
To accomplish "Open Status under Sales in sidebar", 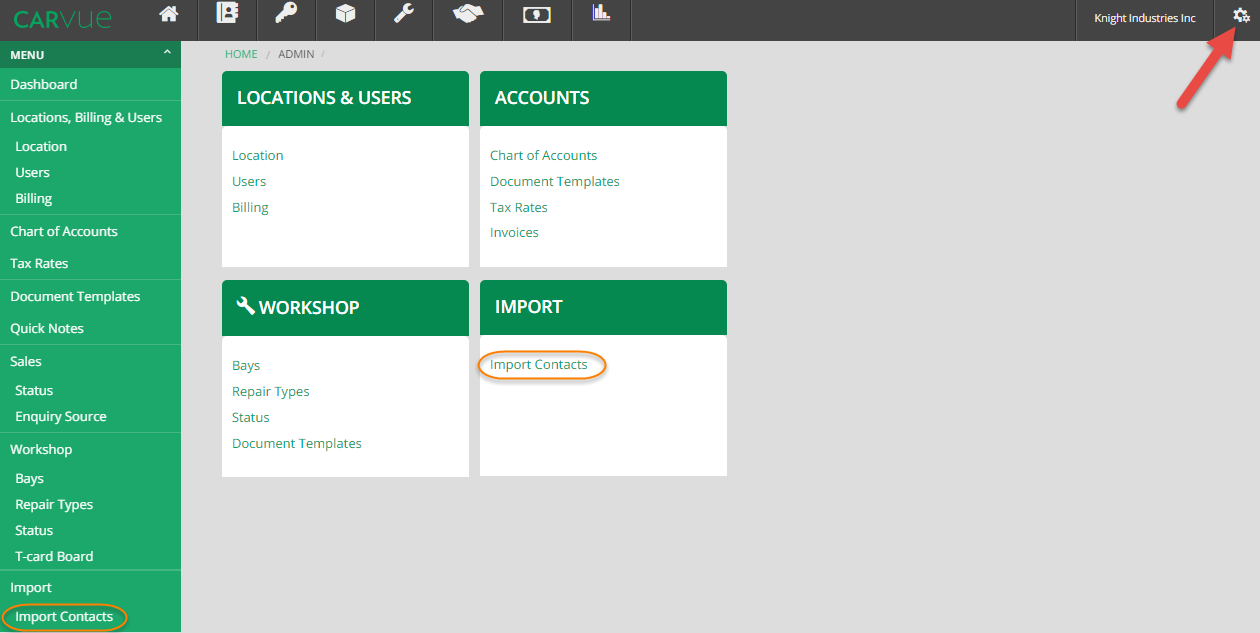I will [x=34, y=390].
